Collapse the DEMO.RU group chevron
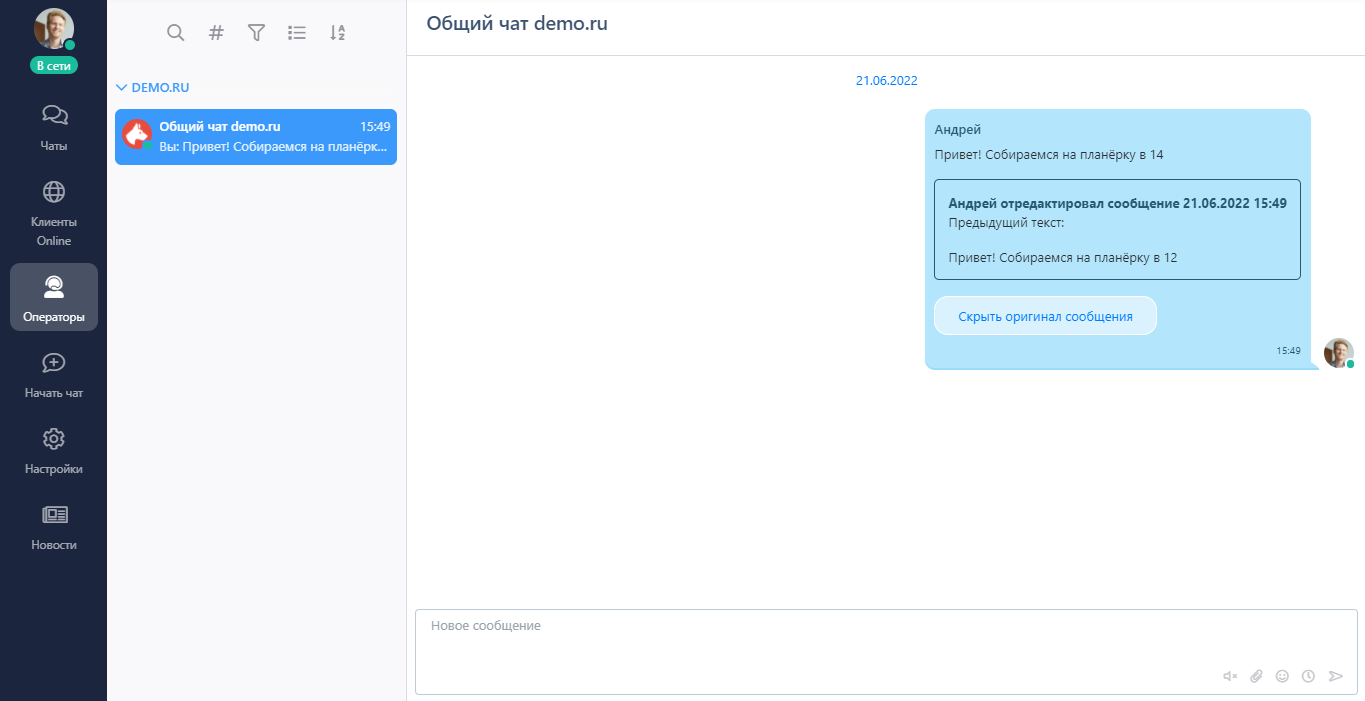 coord(122,88)
